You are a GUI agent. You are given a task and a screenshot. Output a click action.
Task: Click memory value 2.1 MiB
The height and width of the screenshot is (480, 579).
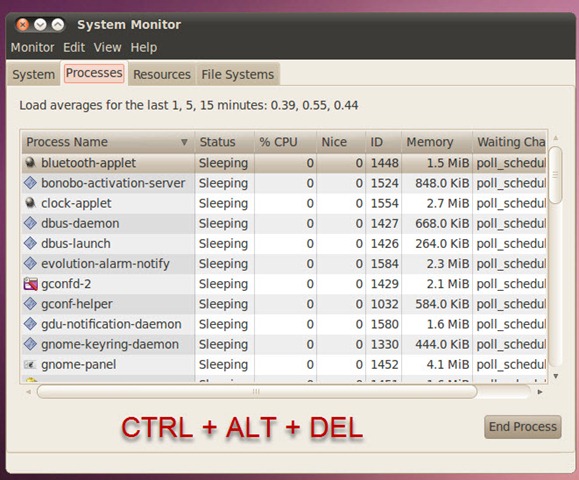(448, 284)
